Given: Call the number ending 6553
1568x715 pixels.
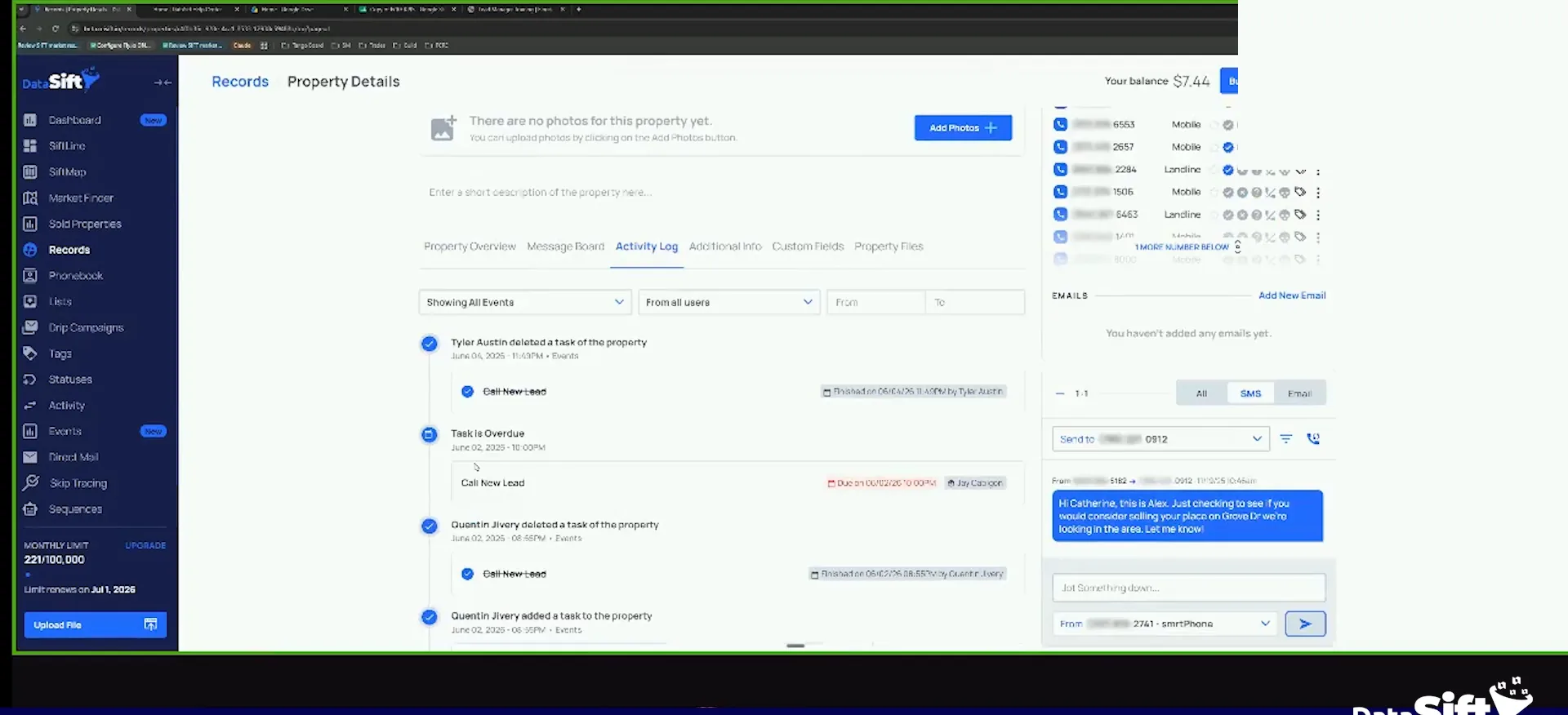Looking at the screenshot, I should (x=1060, y=125).
